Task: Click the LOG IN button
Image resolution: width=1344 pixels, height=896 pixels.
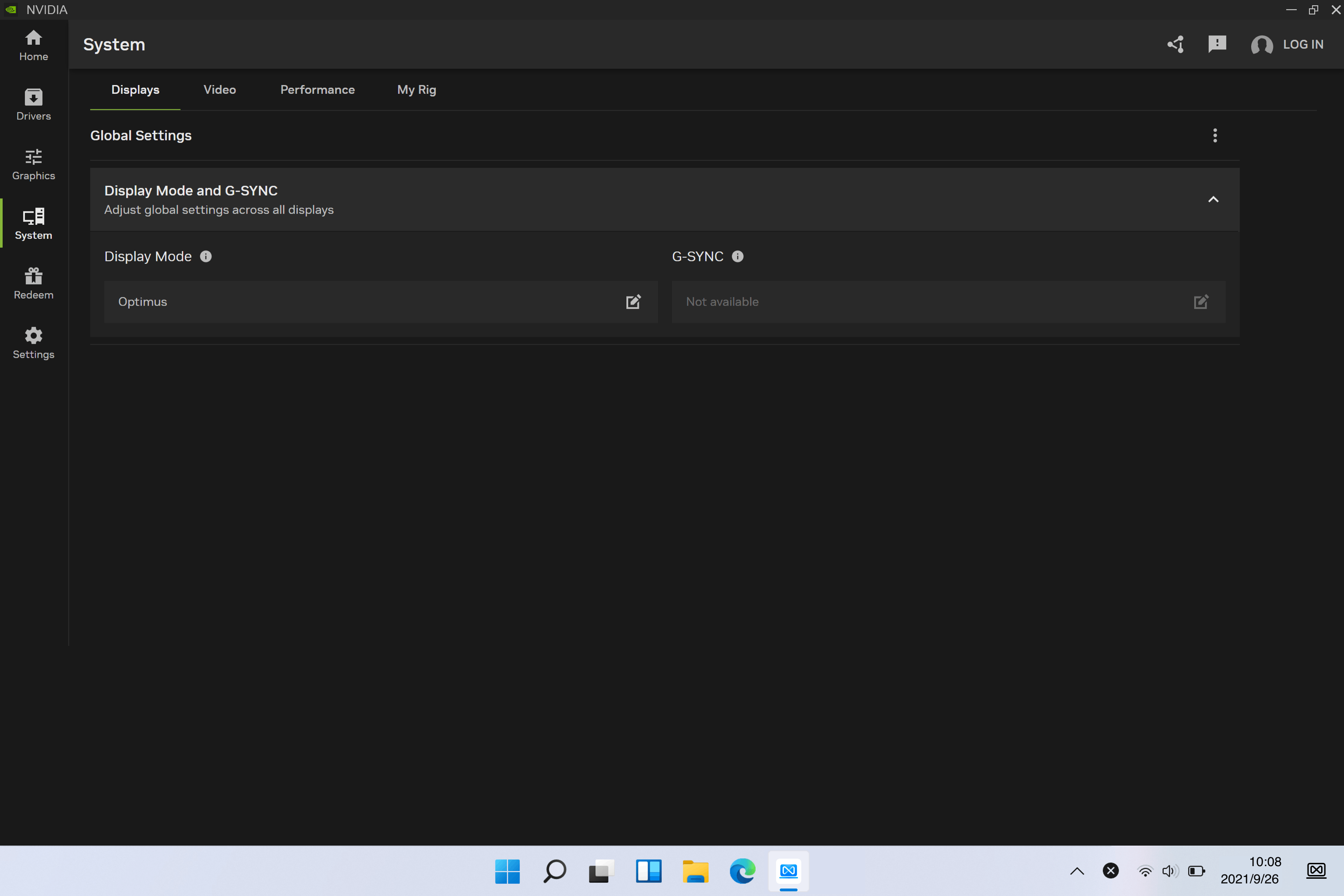Action: point(1303,45)
